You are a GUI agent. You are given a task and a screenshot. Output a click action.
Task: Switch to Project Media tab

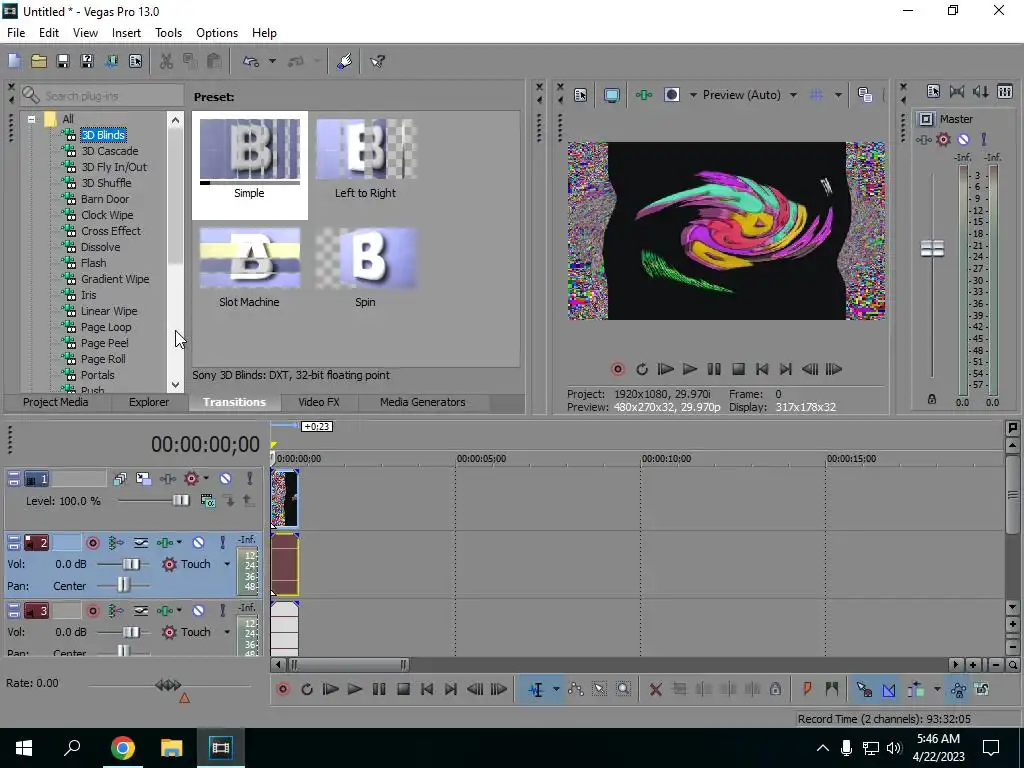pyautogui.click(x=56, y=402)
